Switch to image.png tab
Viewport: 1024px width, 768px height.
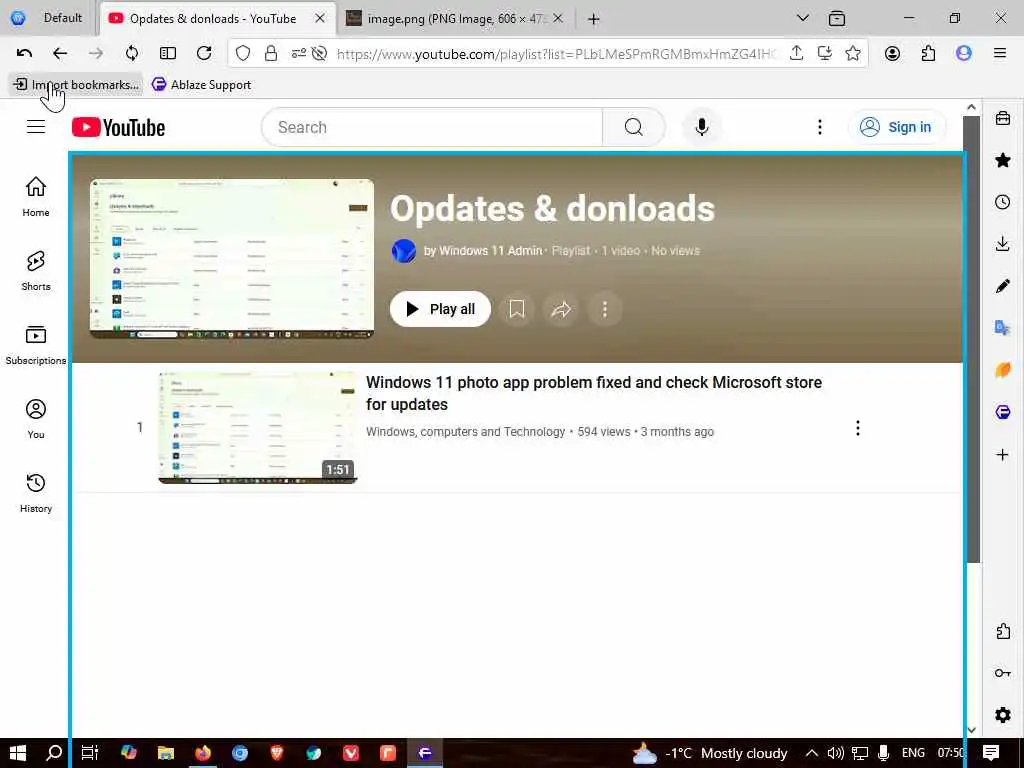coord(455,18)
